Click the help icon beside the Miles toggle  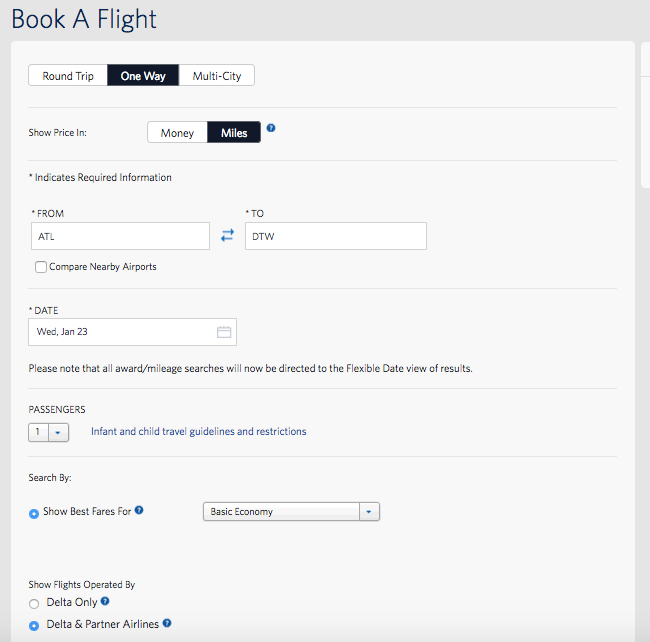pos(271,129)
